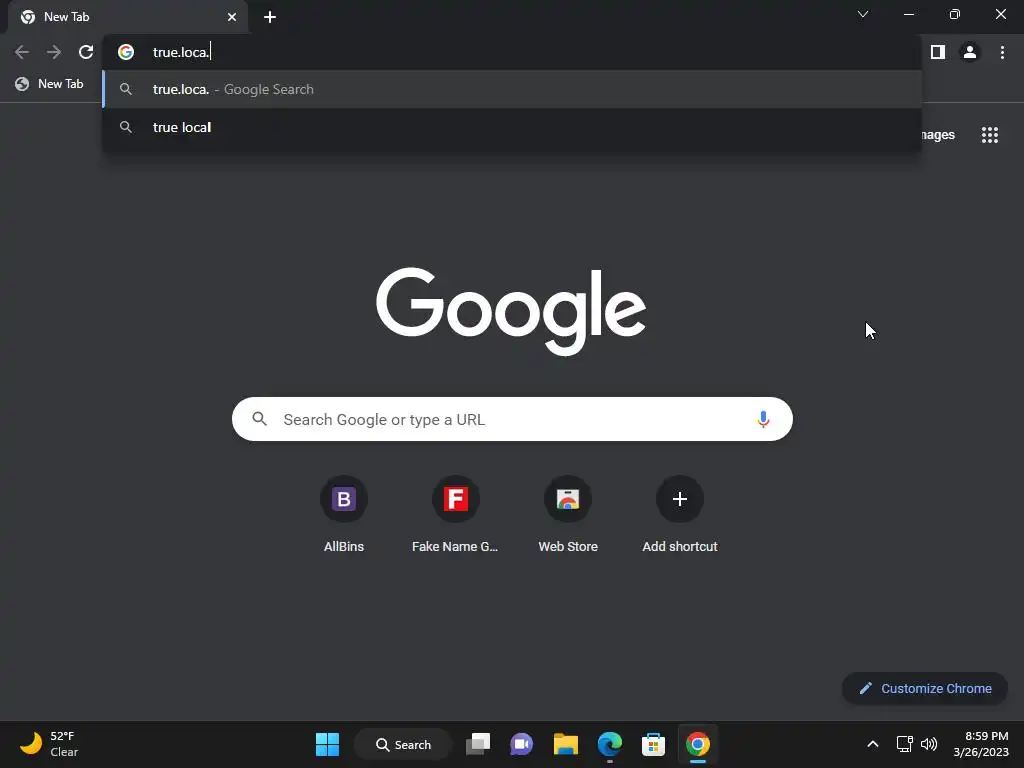Open network settings from the tray icon
The height and width of the screenshot is (768, 1024).
(x=904, y=744)
